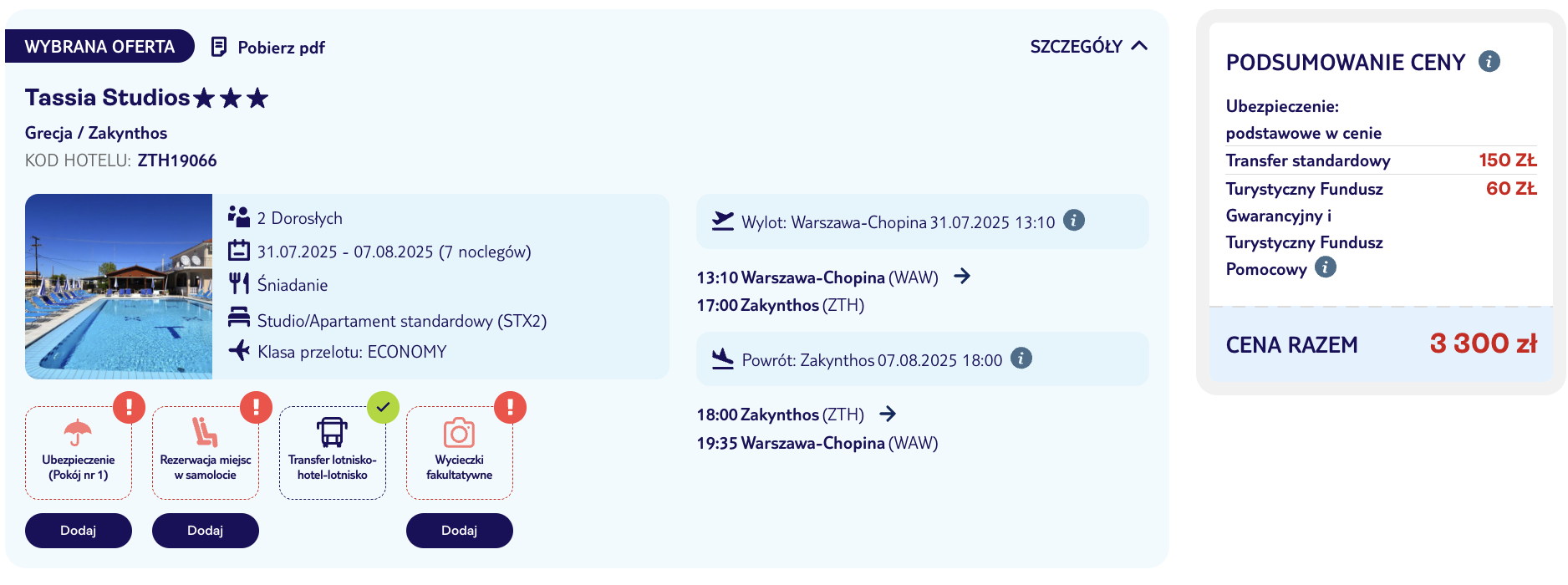The width and height of the screenshot is (1568, 585).
Task: Click red alert badge on Ubezpieczenie tile
Action: [129, 408]
